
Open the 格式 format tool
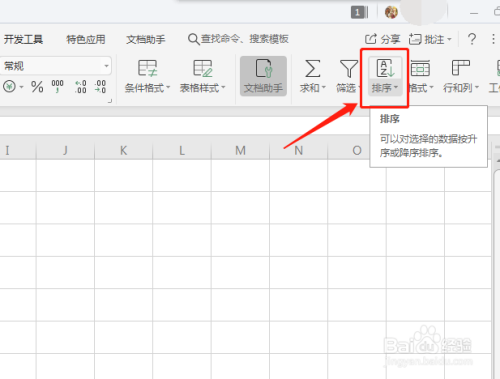(421, 76)
